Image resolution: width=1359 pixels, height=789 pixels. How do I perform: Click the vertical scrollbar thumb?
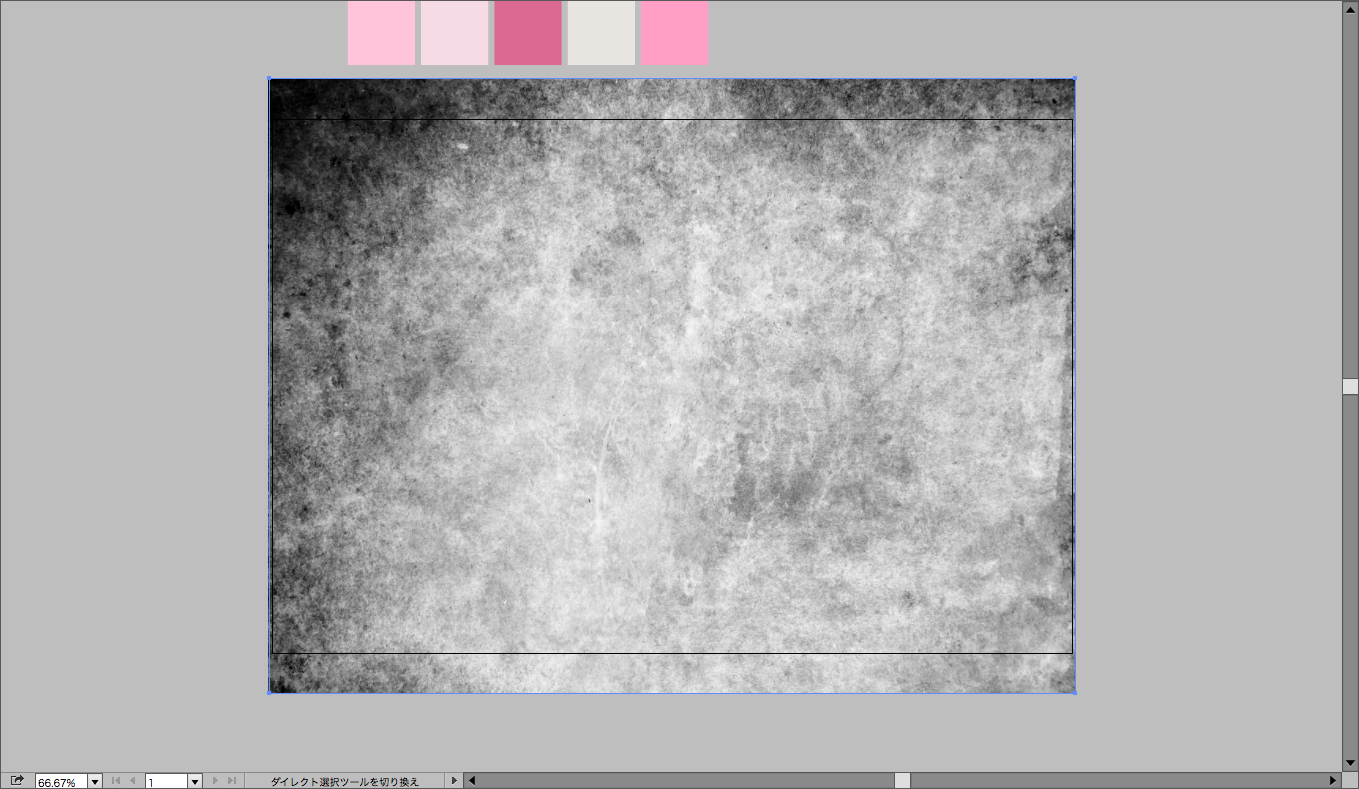1350,386
